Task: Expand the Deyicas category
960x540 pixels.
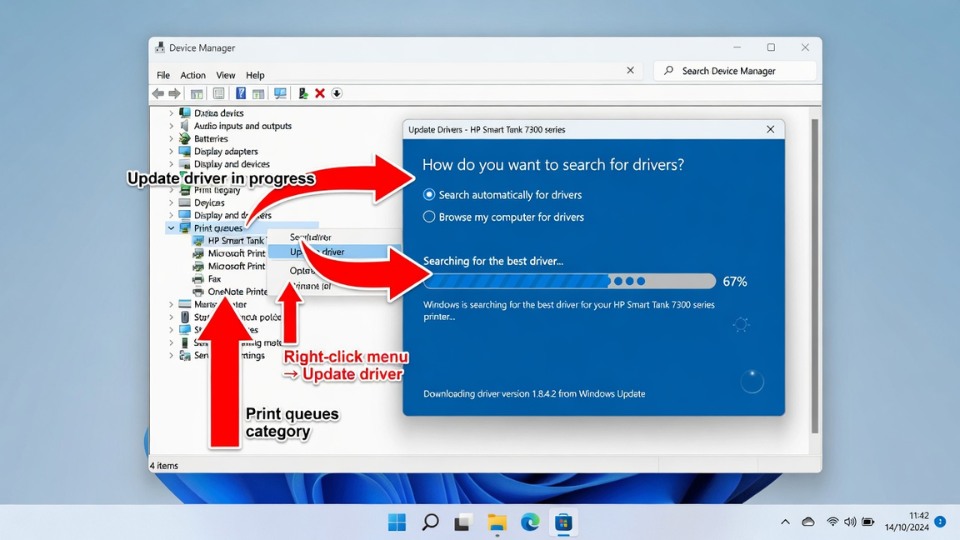Action: coord(171,202)
